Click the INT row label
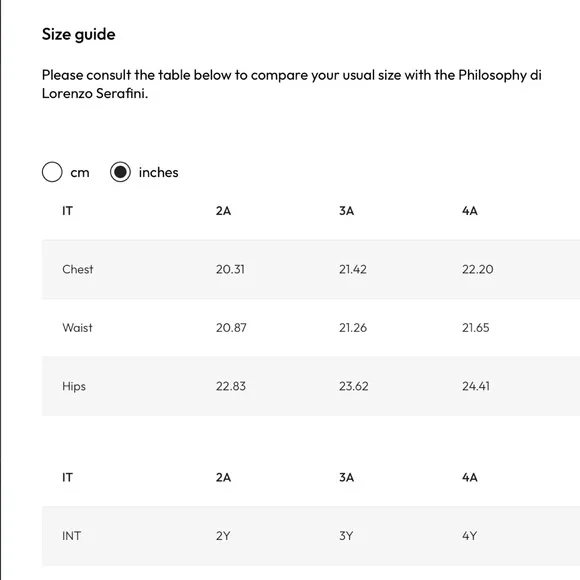The width and height of the screenshot is (580, 580). tap(71, 536)
